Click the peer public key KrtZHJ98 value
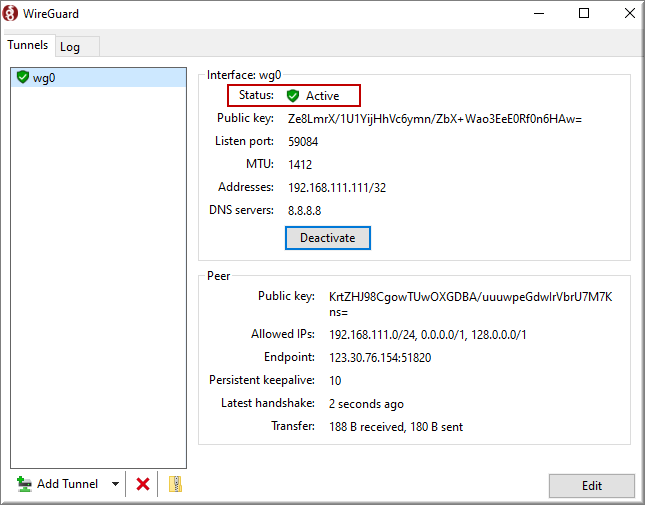Image resolution: width=645 pixels, height=505 pixels. pos(470,304)
